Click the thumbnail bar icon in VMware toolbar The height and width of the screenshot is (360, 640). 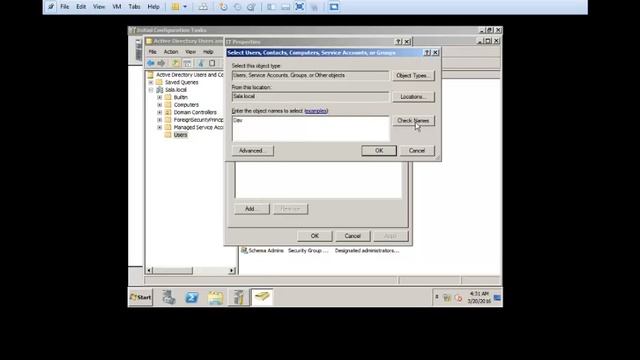click(x=285, y=7)
